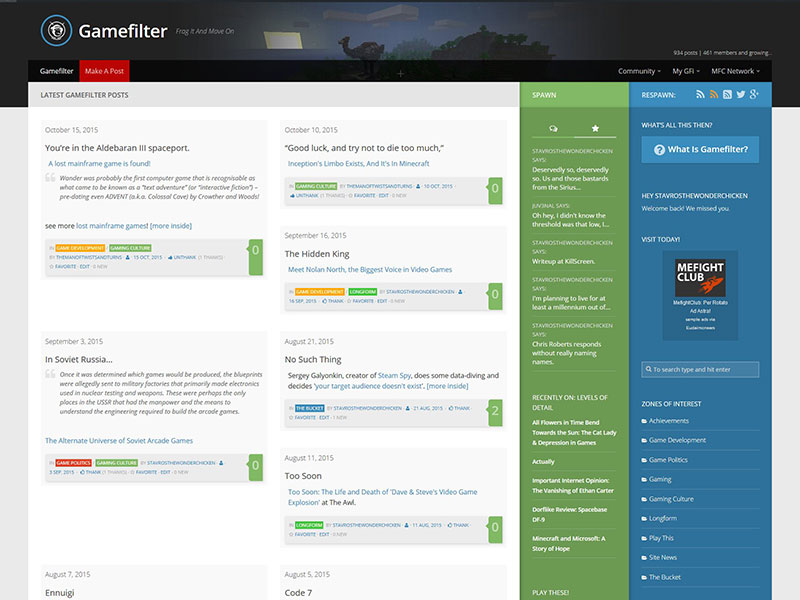
Task: Click the blue The Bucket tag
Action: pos(310,408)
